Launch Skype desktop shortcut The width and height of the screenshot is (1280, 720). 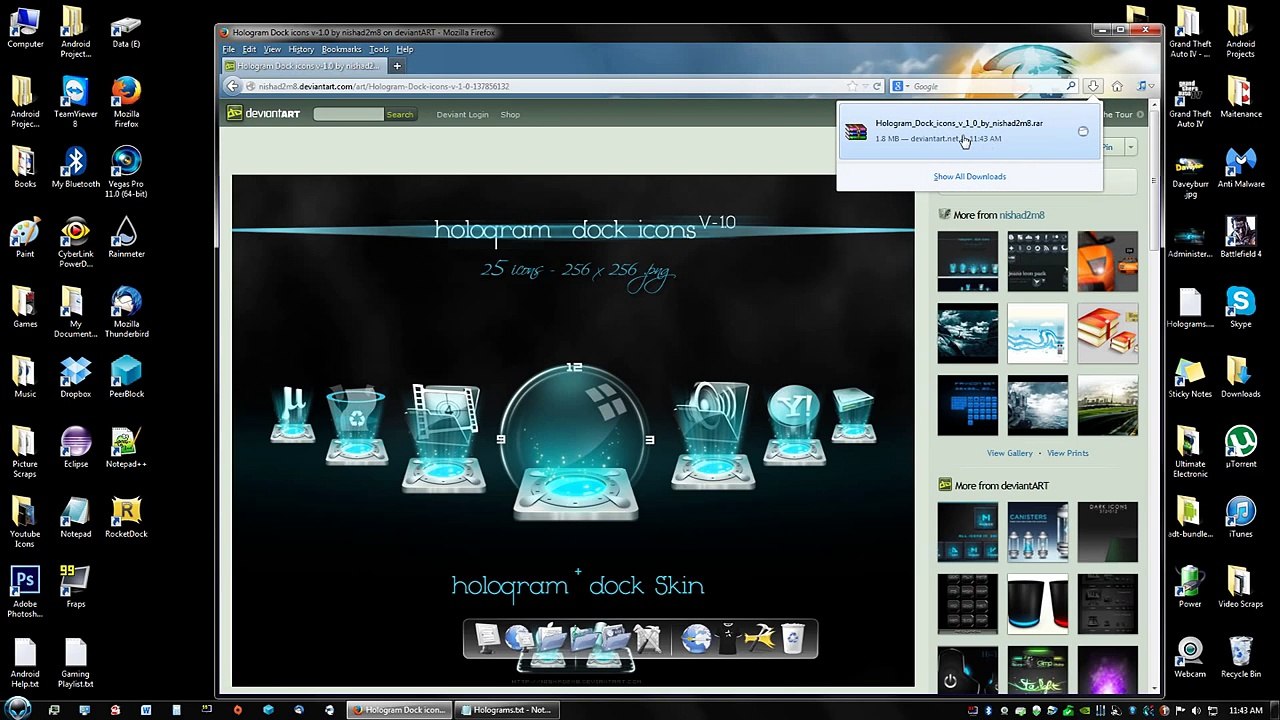[1240, 308]
